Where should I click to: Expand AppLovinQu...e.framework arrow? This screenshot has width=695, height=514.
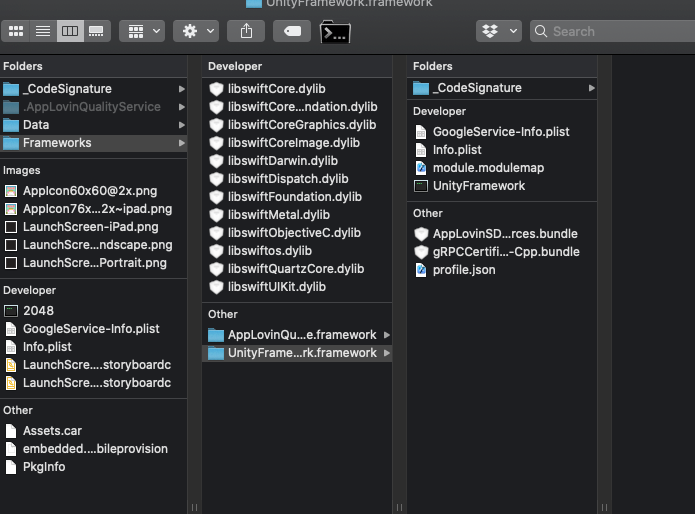387,335
